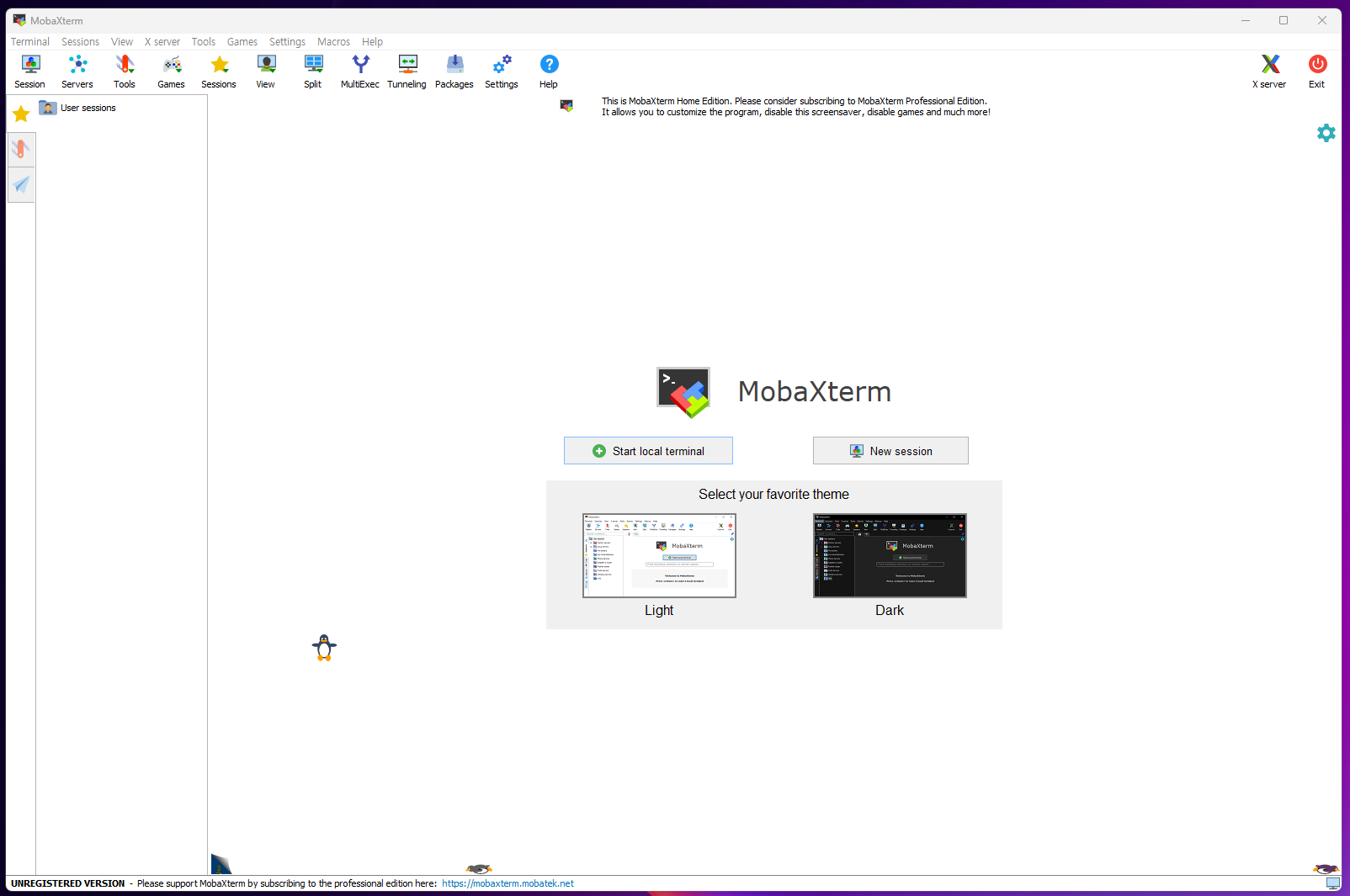
Task: Open the Tools menu
Action: click(204, 42)
